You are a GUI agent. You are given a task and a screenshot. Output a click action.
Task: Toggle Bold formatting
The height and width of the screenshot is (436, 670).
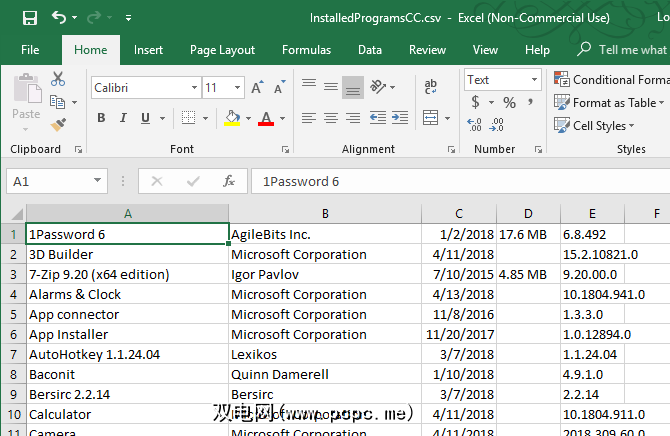101,119
